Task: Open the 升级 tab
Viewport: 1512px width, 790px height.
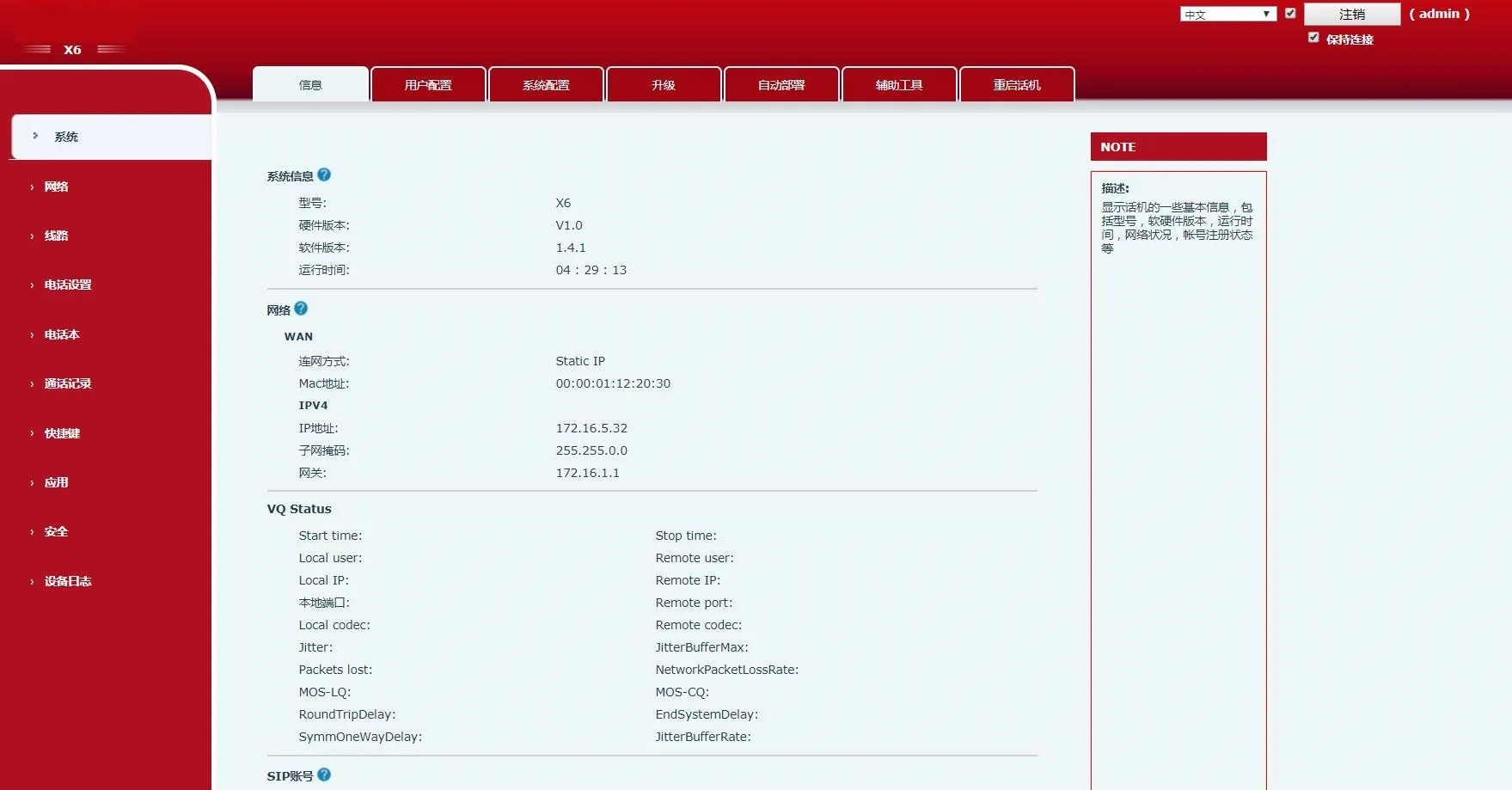Action: (664, 83)
